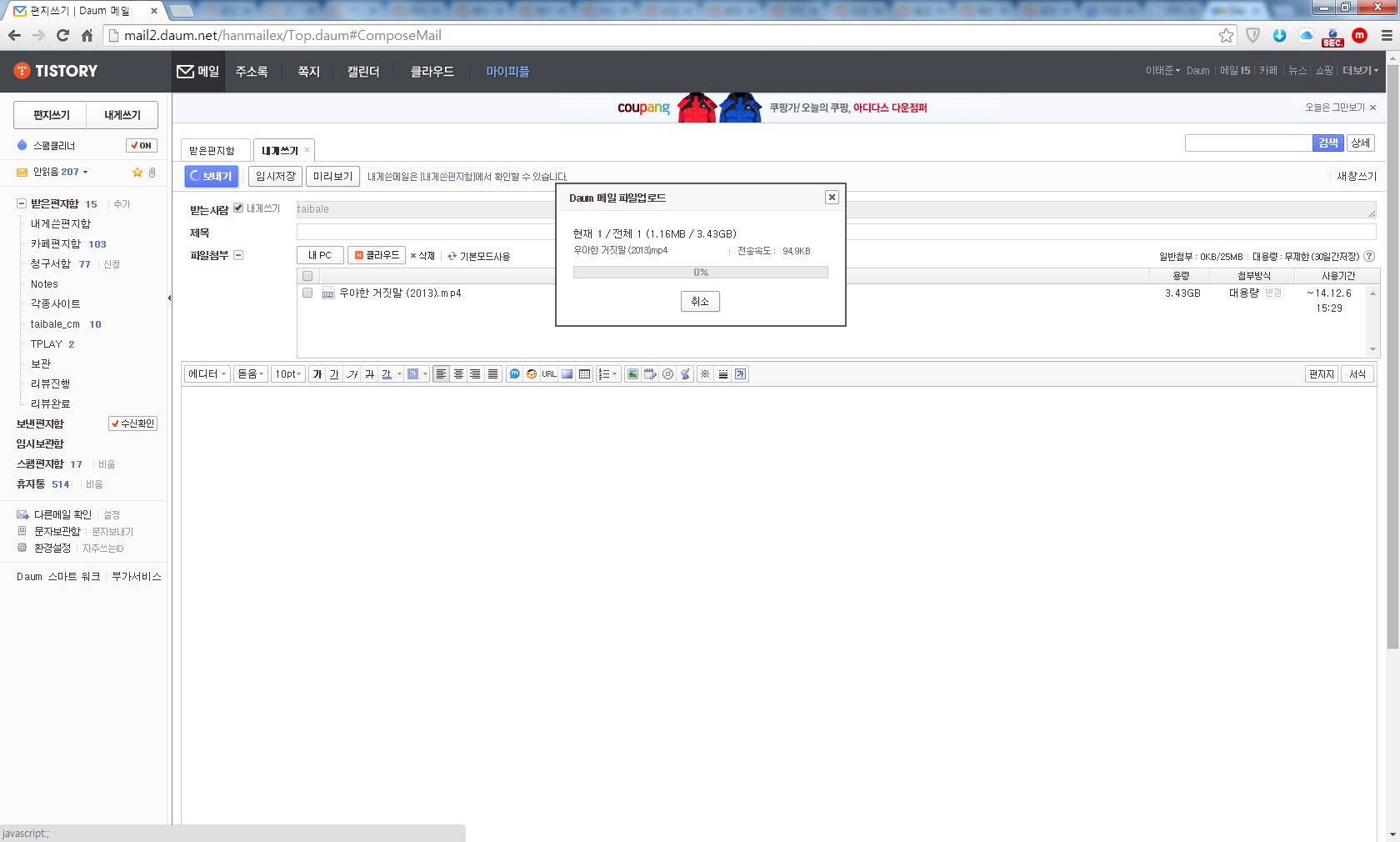Image resolution: width=1400 pixels, height=842 pixels.
Task: Center align text in editor toolbar
Action: [x=458, y=374]
